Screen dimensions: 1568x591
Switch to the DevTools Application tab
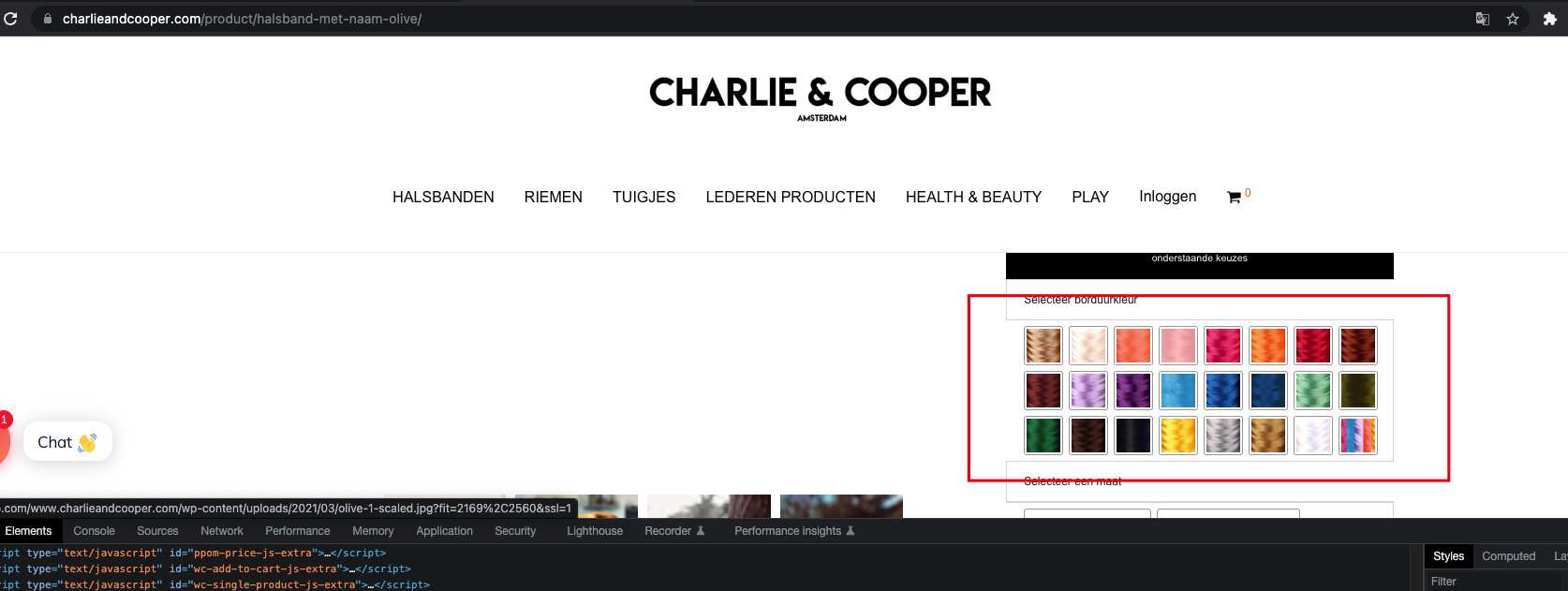click(x=444, y=531)
